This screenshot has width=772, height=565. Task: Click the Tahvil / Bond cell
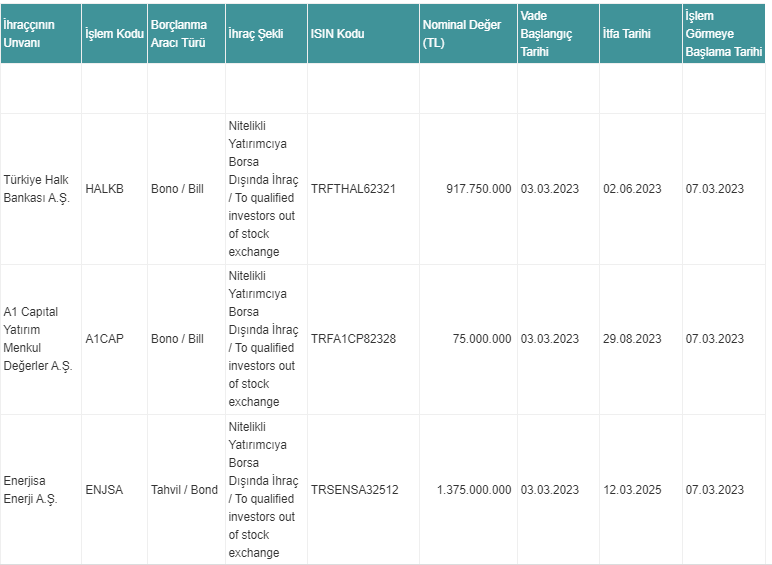tap(184, 490)
